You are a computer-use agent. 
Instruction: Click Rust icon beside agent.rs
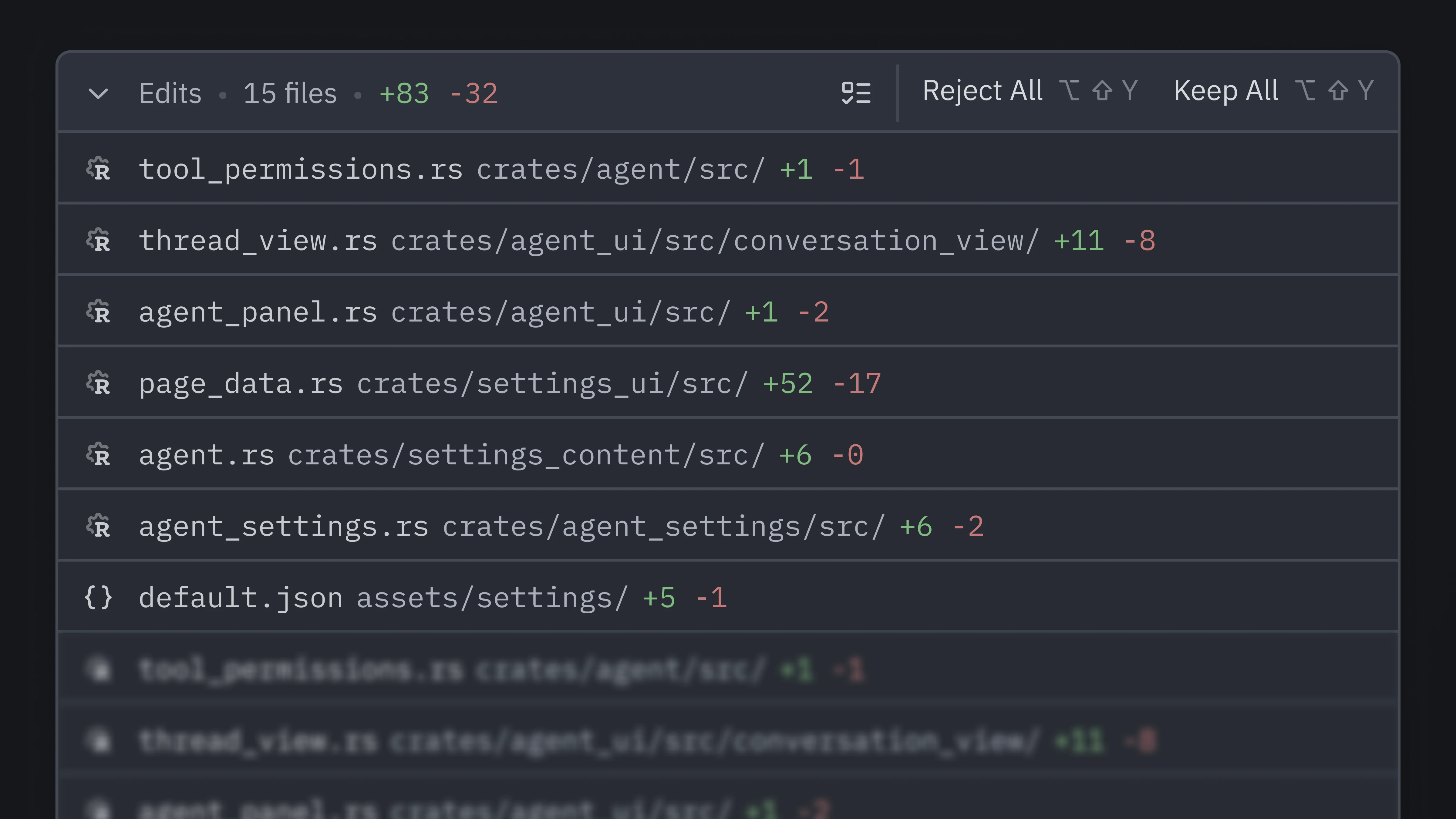(x=99, y=455)
